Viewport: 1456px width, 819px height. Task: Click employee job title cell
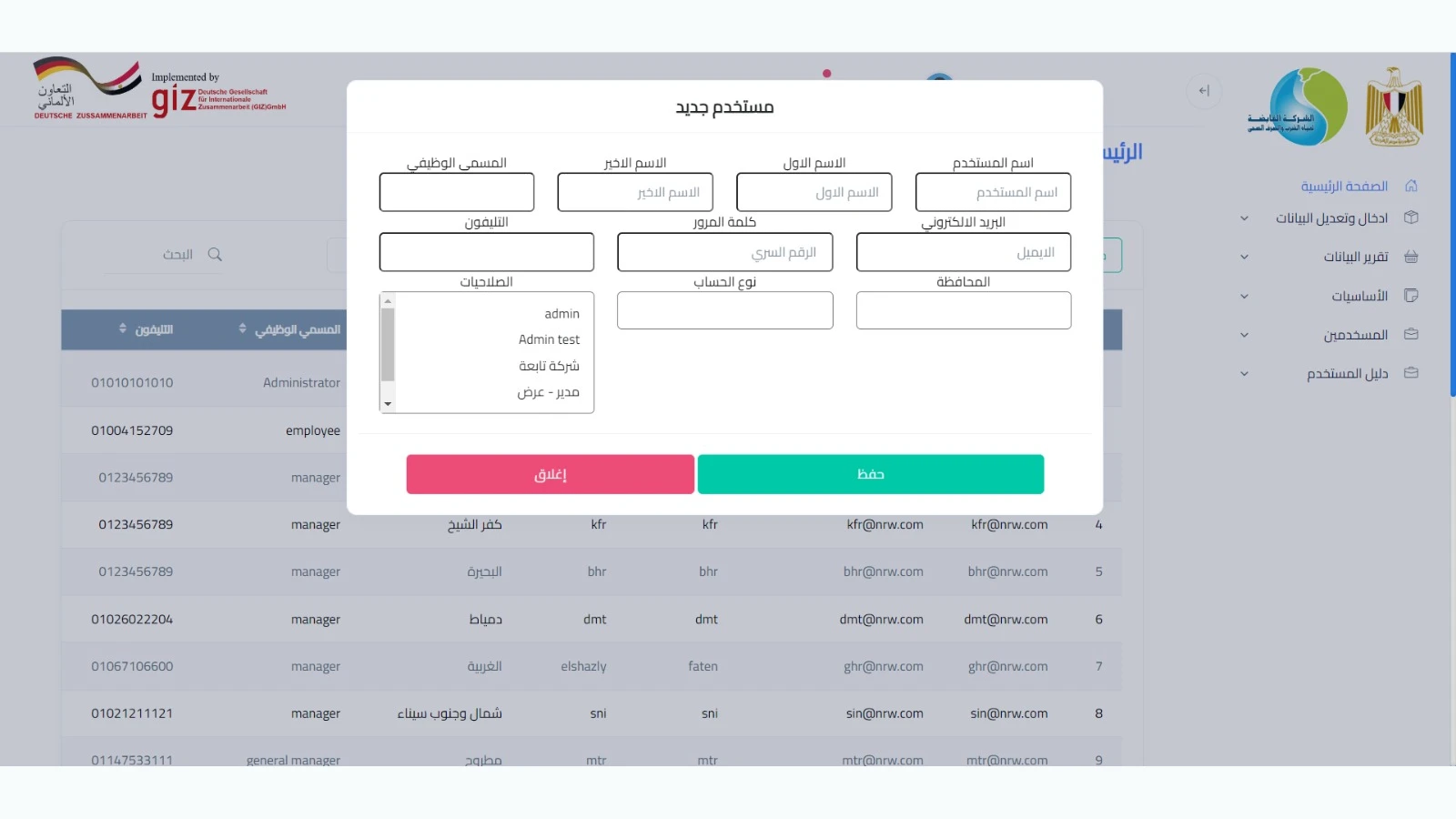[x=313, y=430]
